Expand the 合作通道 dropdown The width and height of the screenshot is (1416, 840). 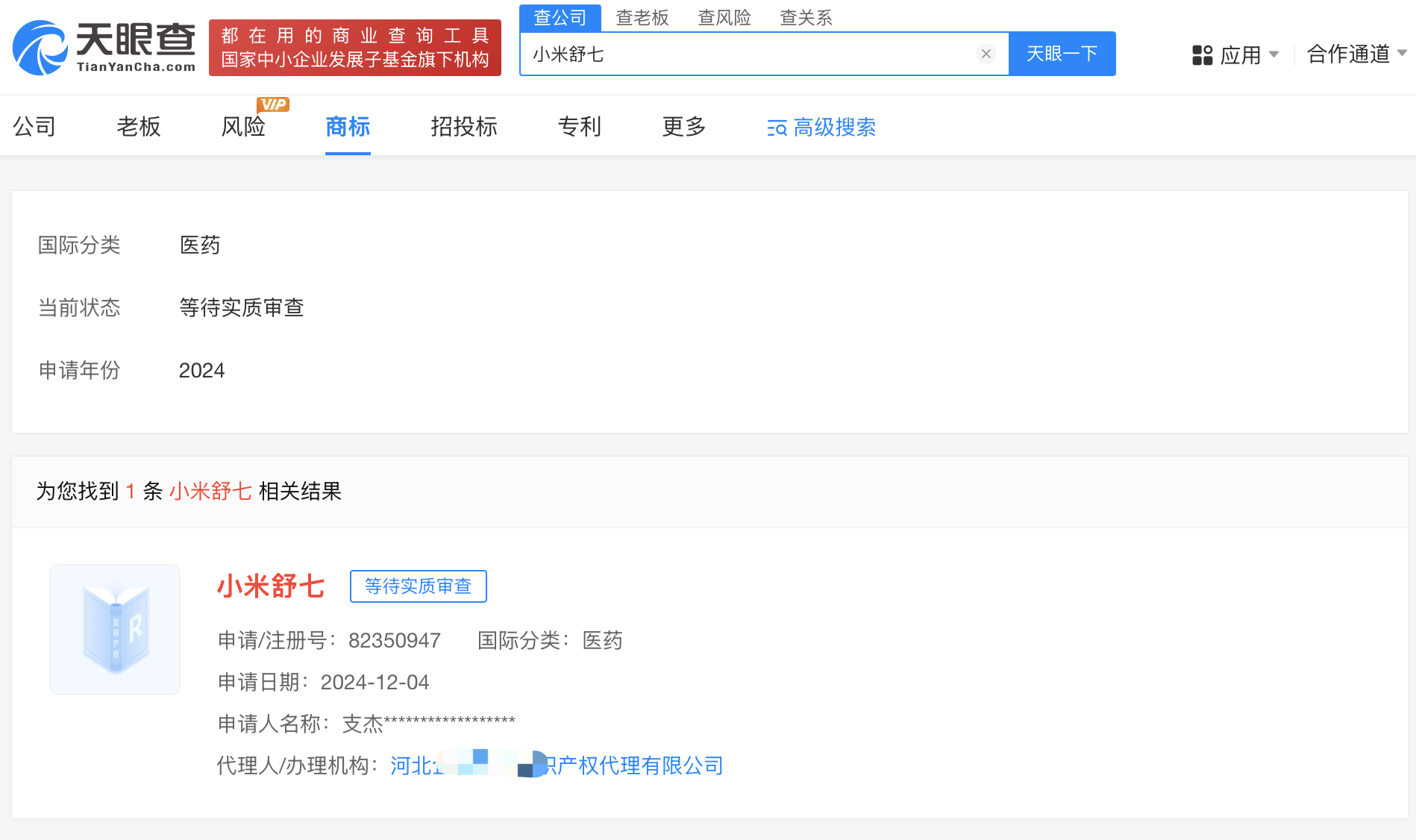[x=1356, y=54]
